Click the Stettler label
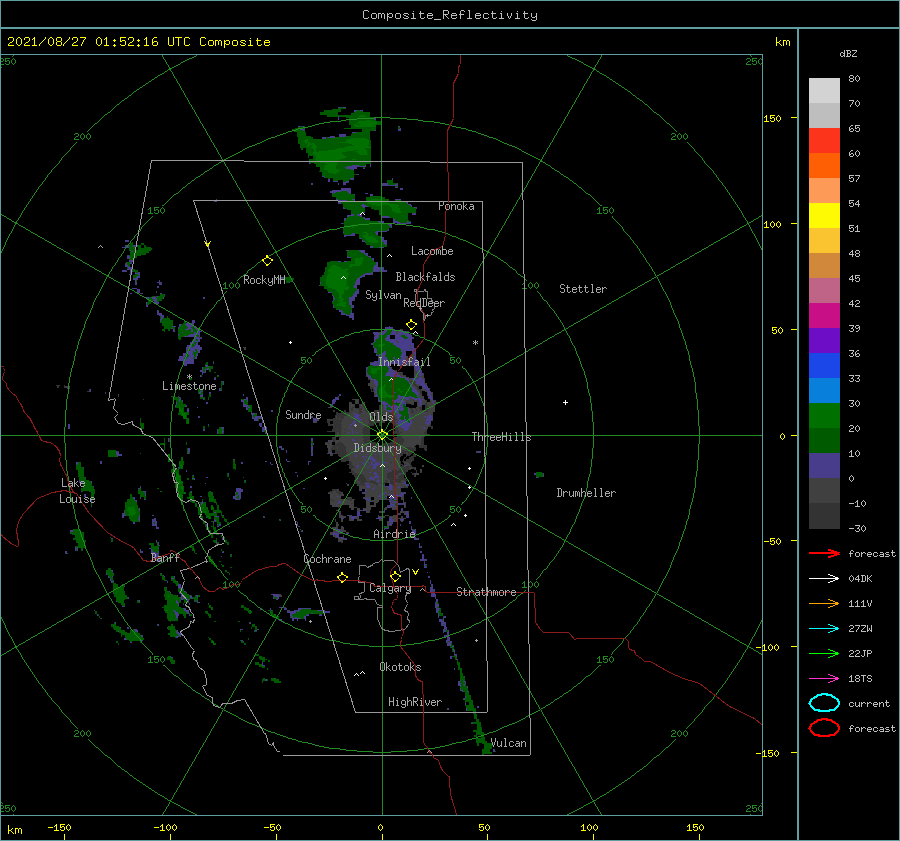Viewport: 900px width, 841px height. tap(583, 289)
